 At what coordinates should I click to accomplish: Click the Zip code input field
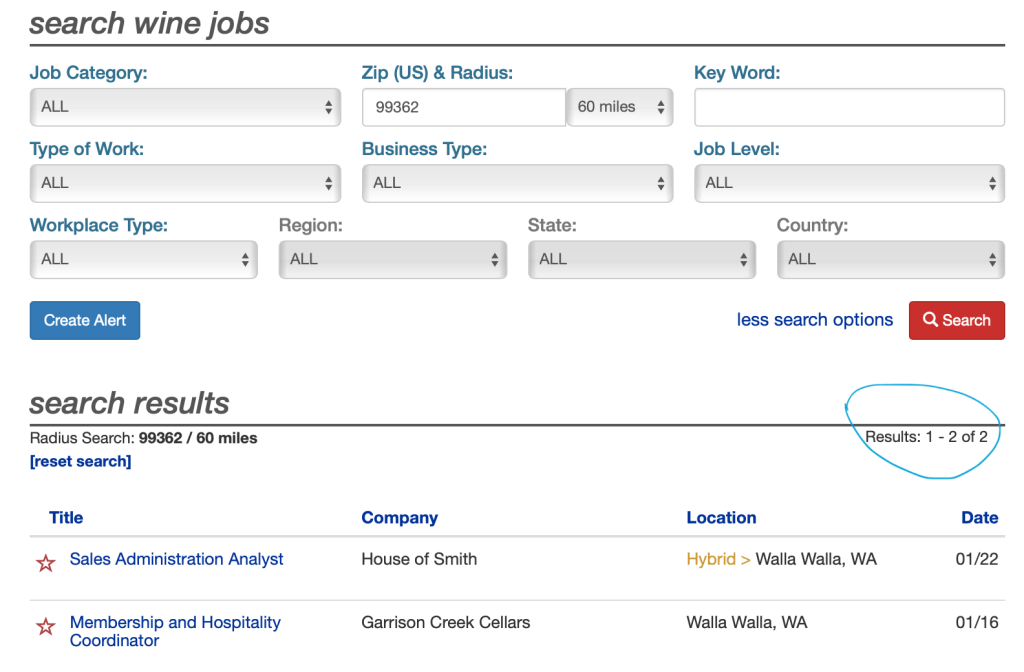[x=464, y=107]
